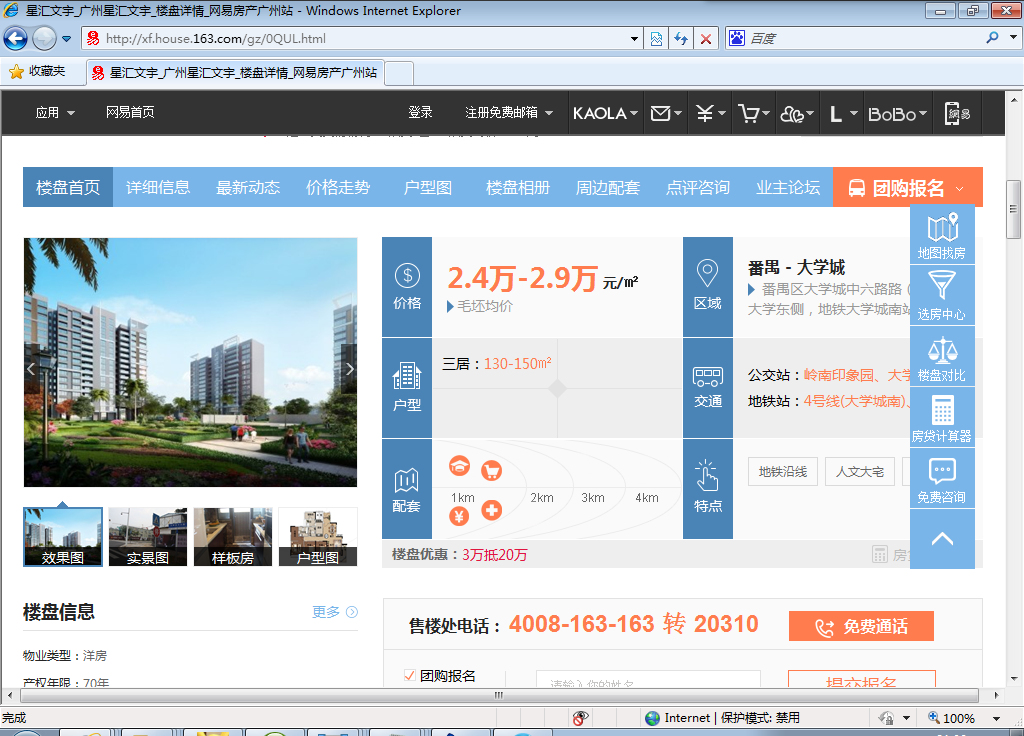1024x736 pixels.
Task: Click the back-to-top arrow in sidebar
Action: point(942,539)
